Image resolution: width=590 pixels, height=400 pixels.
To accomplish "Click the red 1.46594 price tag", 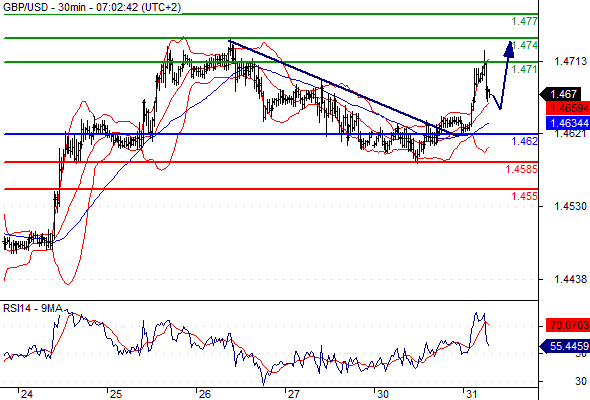I will tap(568, 108).
